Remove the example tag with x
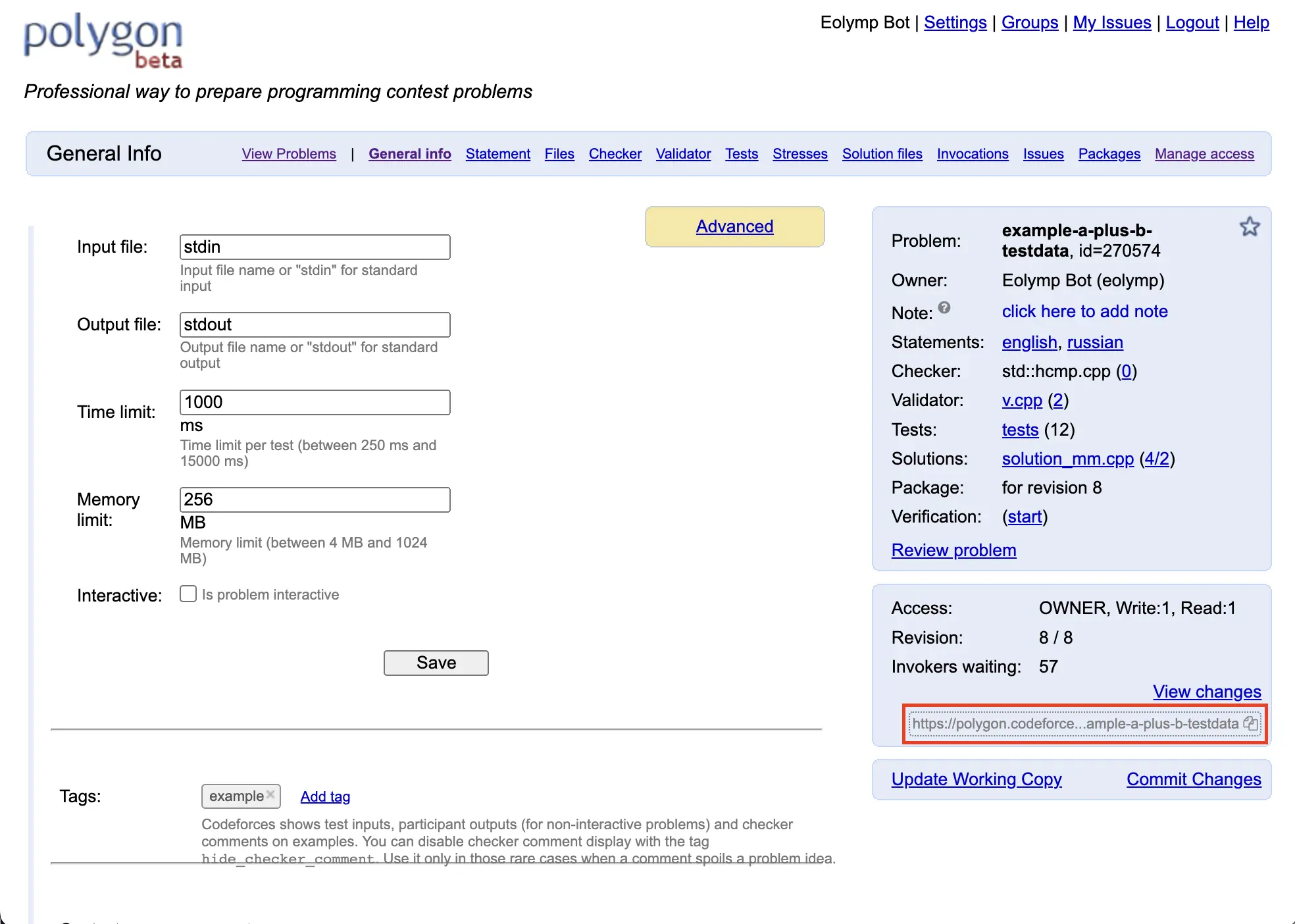The image size is (1295, 924). click(x=270, y=795)
